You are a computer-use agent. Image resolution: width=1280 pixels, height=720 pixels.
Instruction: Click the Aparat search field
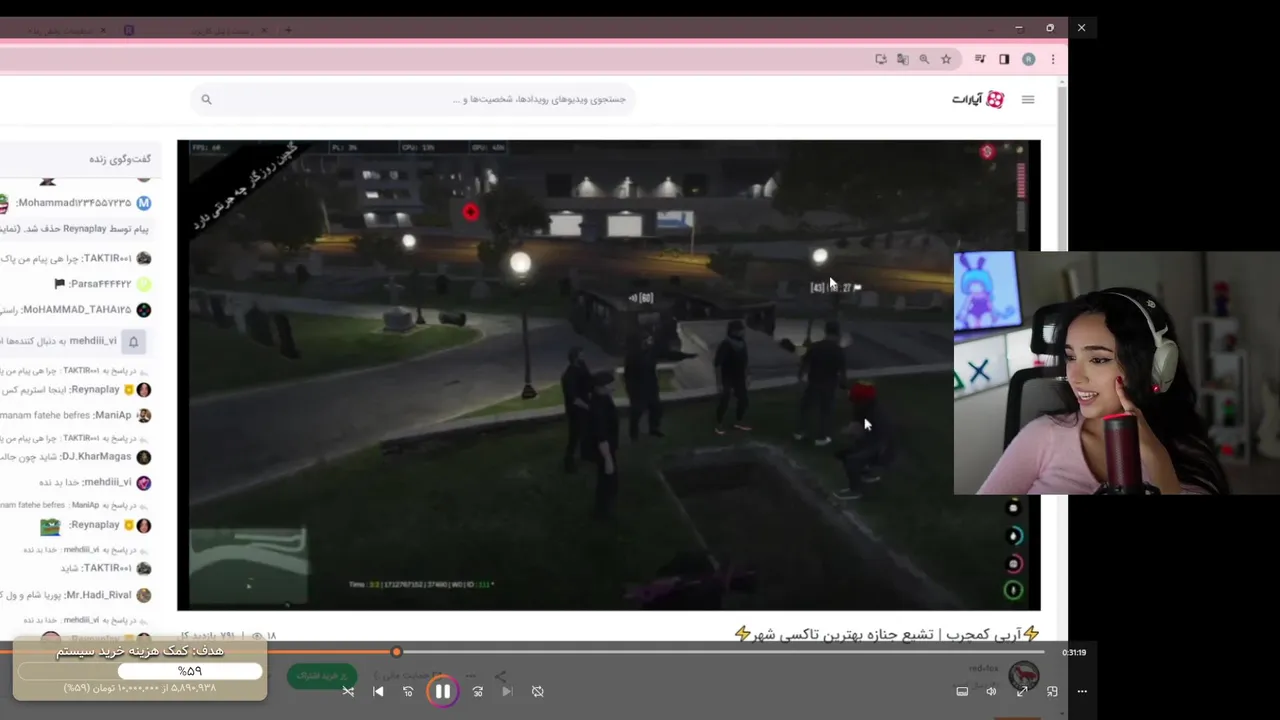click(414, 99)
